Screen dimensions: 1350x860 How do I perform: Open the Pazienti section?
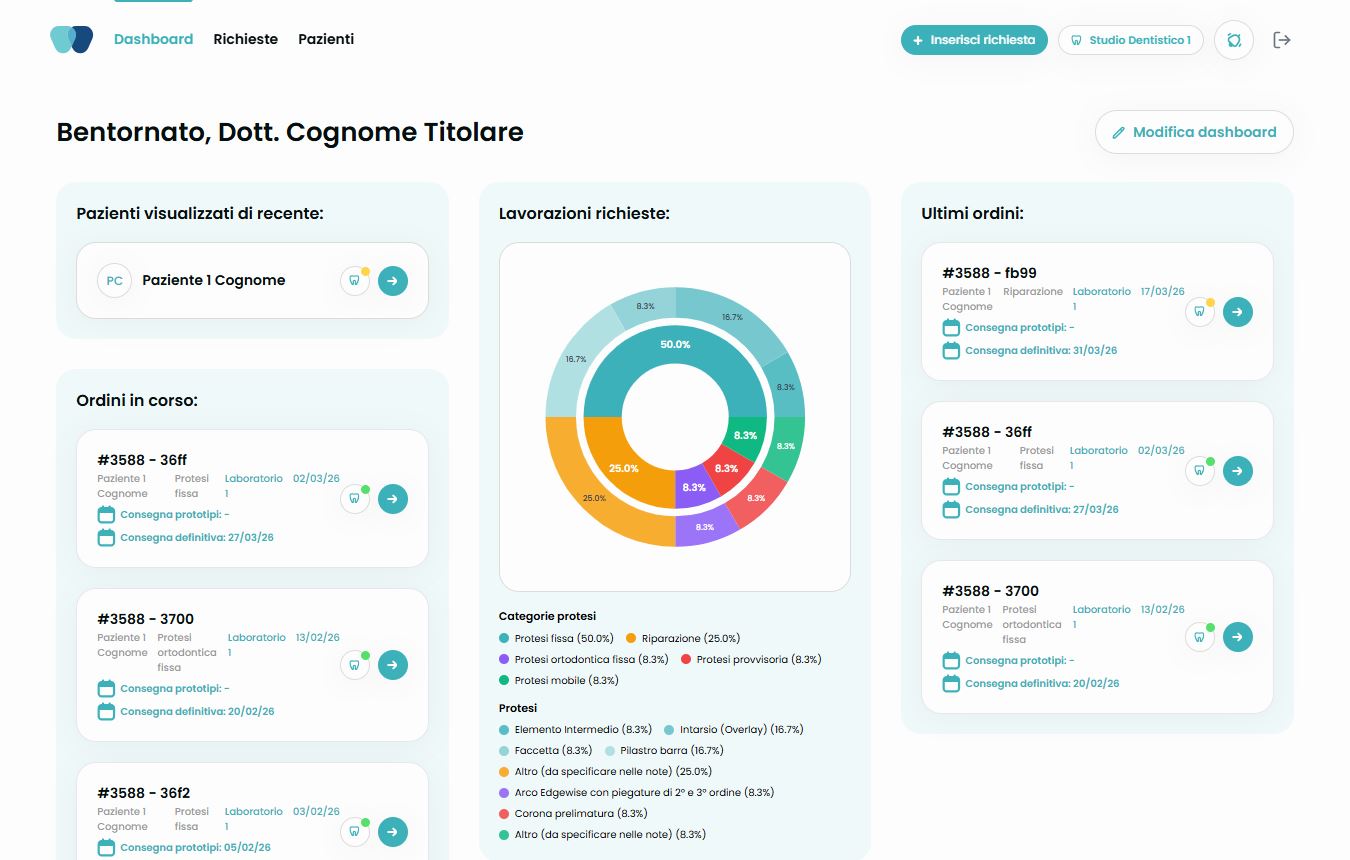point(325,39)
